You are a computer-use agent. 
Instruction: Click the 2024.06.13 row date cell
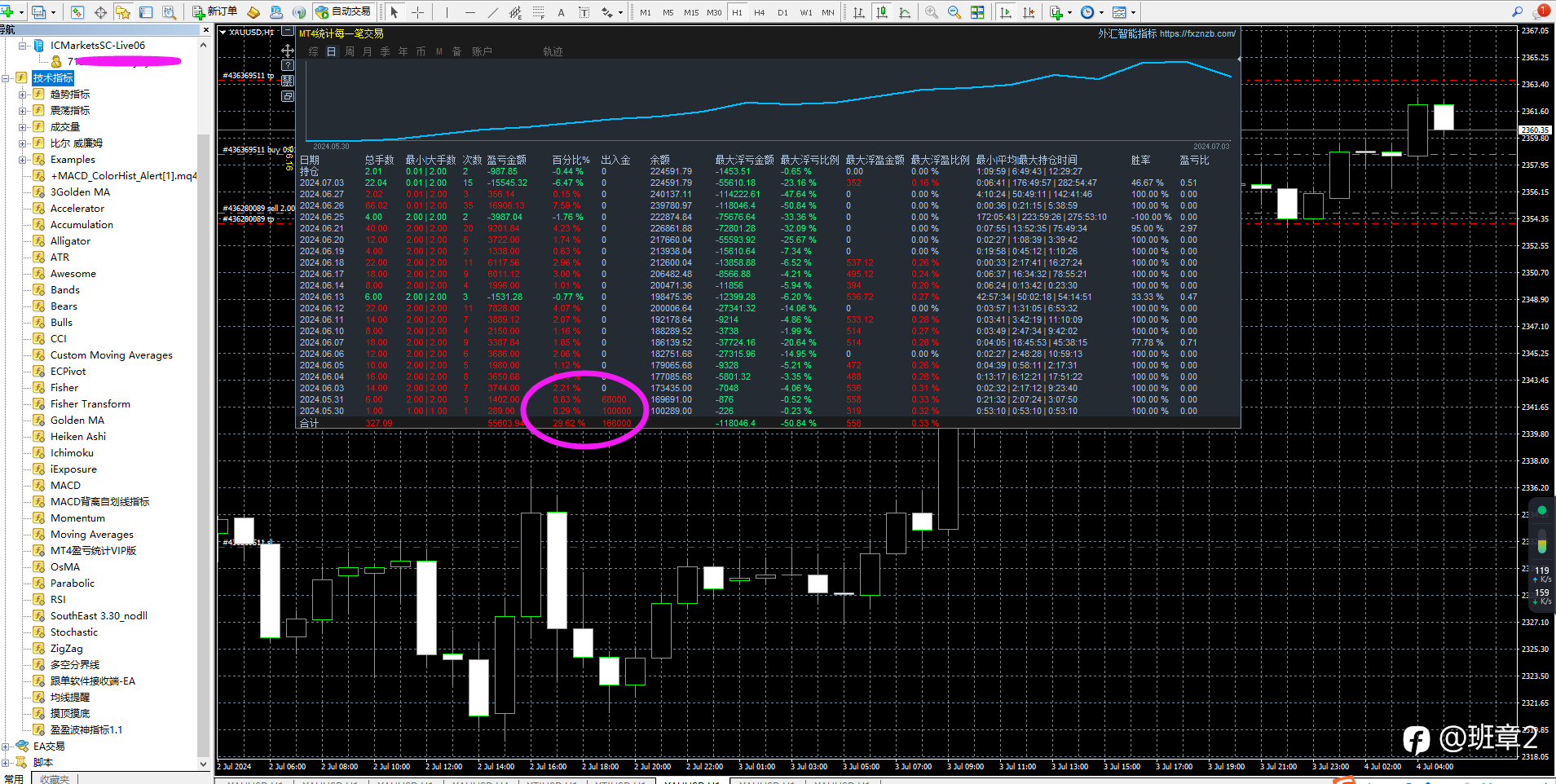pos(322,297)
